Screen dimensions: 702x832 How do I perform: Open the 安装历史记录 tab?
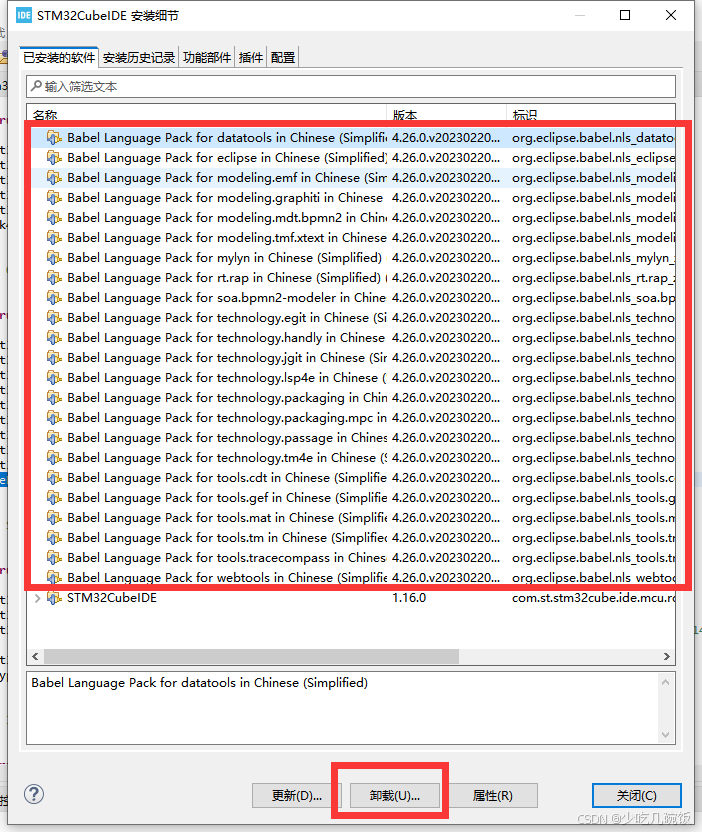tap(139, 57)
